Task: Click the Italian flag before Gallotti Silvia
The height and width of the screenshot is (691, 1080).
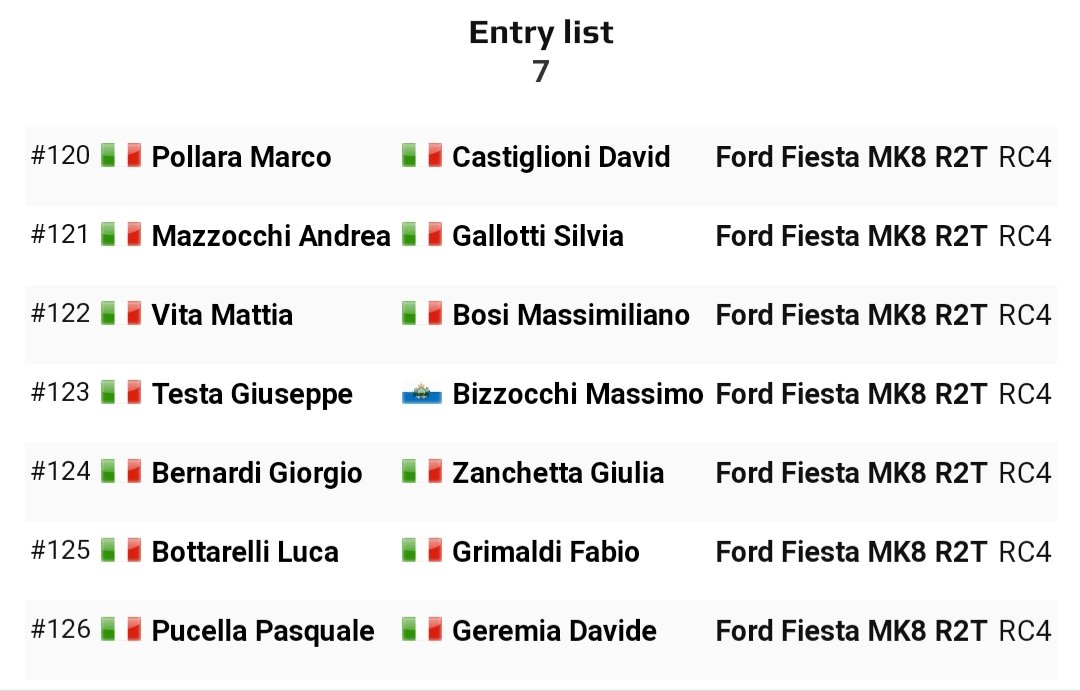Action: (x=422, y=235)
